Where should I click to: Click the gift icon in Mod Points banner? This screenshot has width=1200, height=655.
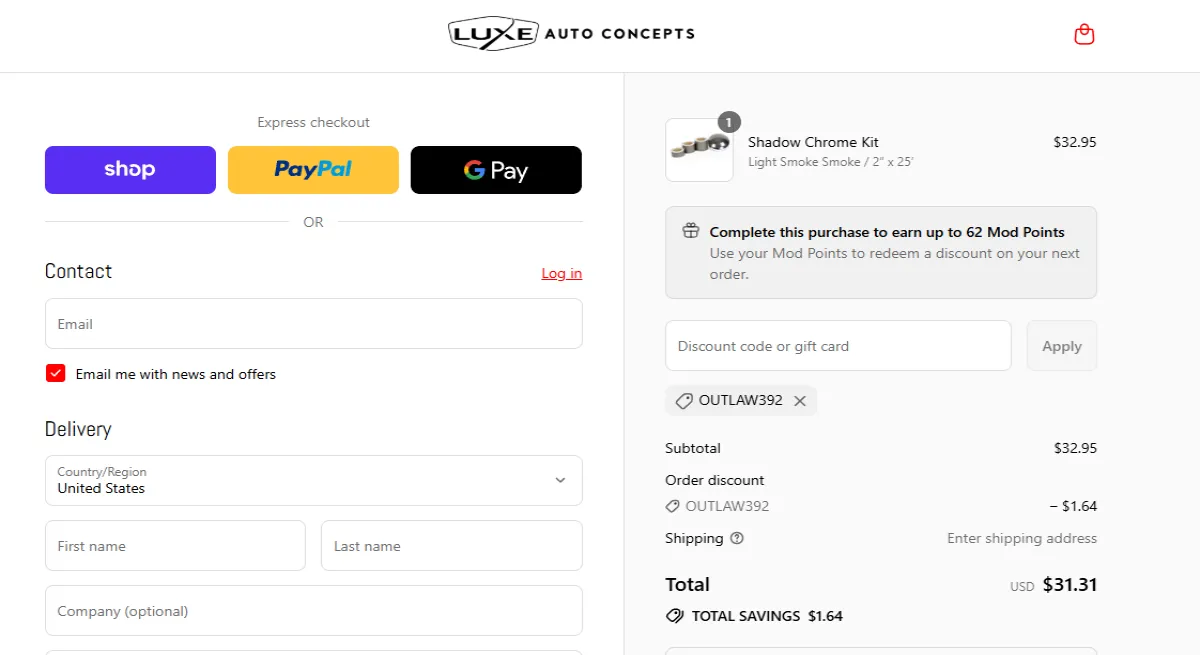pos(691,231)
